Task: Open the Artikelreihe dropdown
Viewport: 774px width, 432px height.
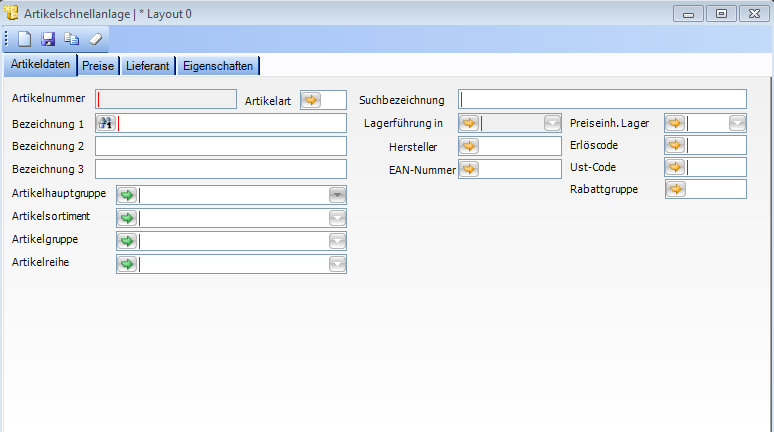Action: pos(338,264)
